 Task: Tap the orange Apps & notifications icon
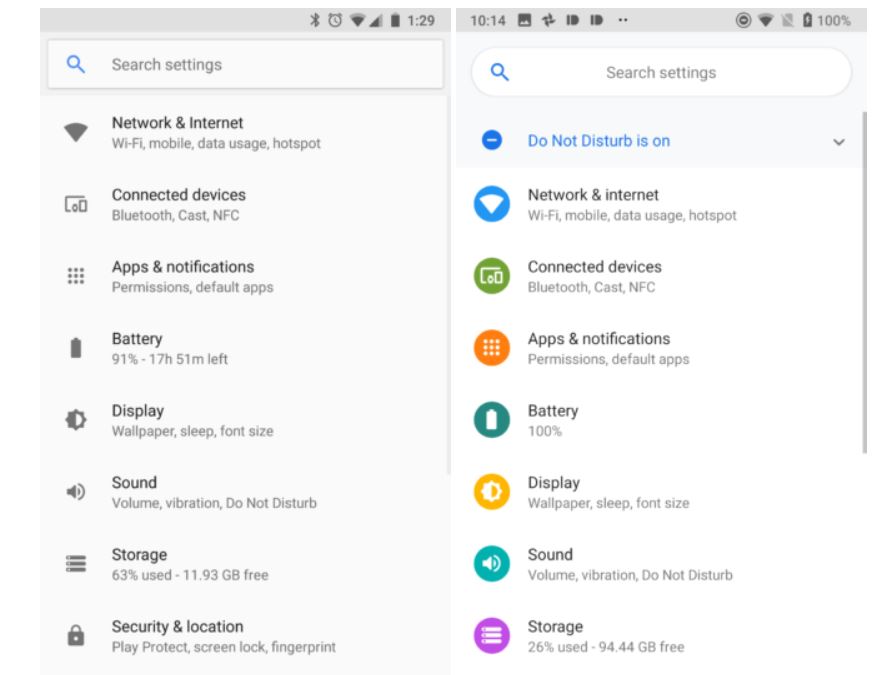[x=491, y=348]
